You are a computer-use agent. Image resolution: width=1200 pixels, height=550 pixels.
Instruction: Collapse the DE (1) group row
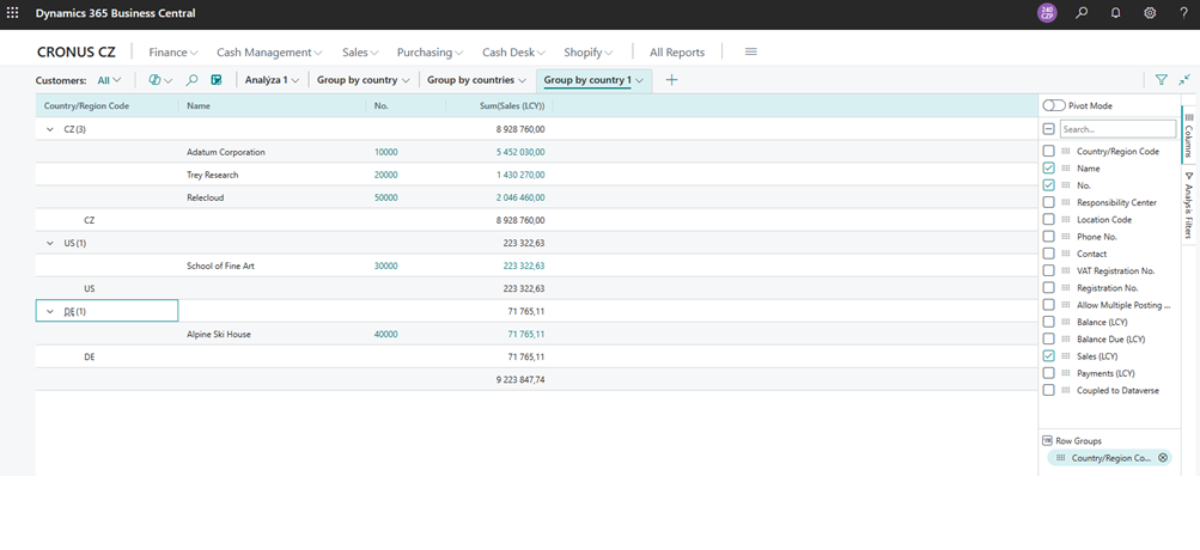(x=50, y=311)
